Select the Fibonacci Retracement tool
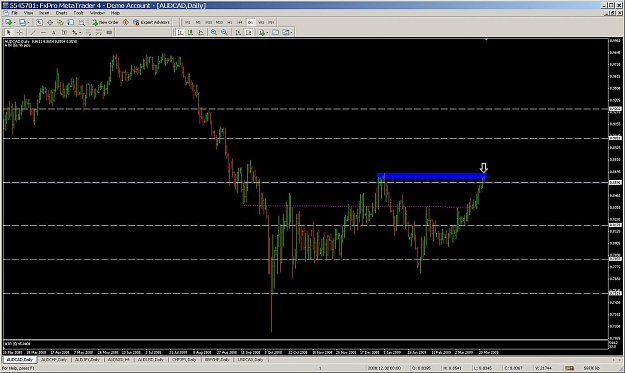Viewport: 625px width, 373px height. coord(88,33)
